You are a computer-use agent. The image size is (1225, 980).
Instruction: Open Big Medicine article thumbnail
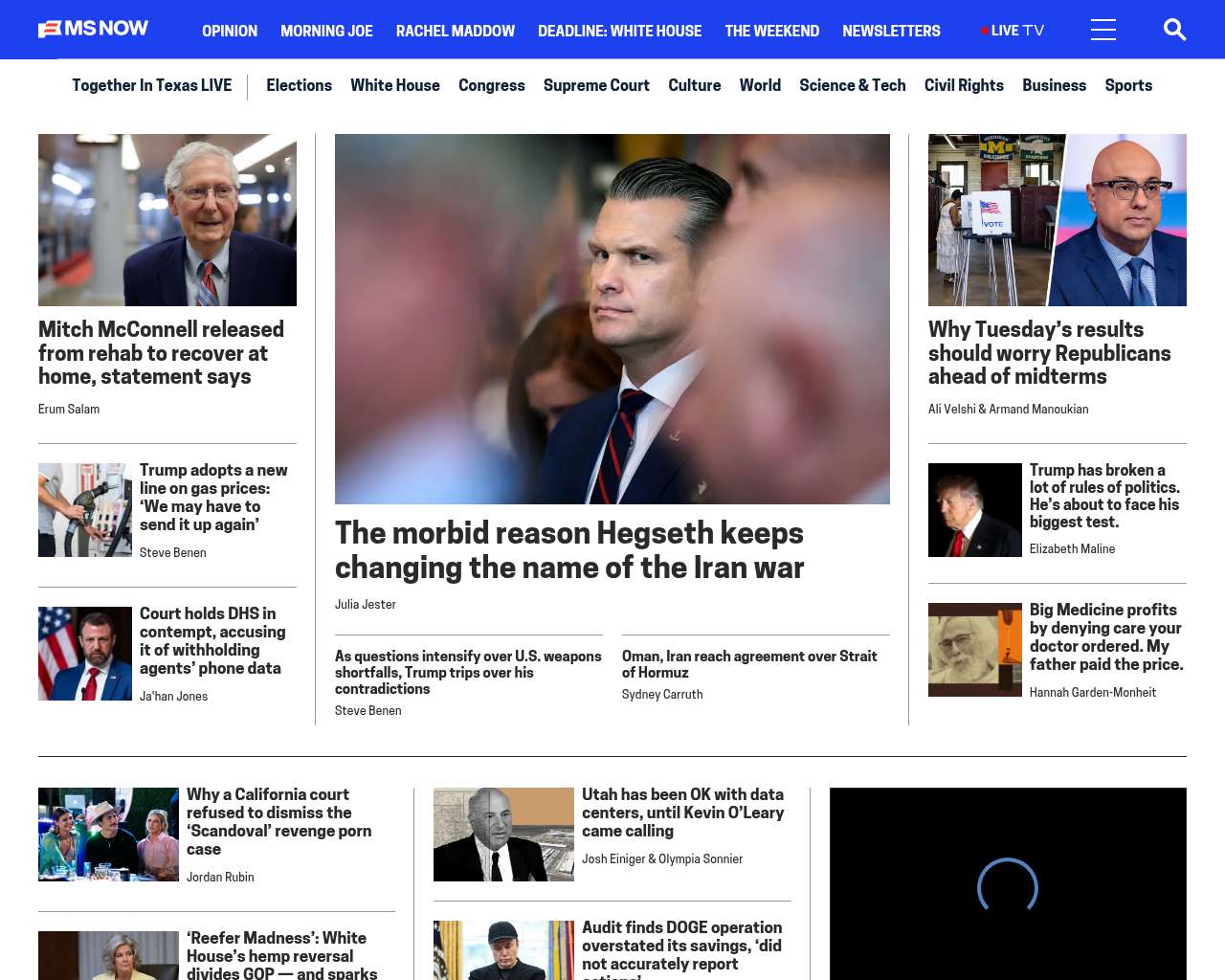(x=975, y=650)
